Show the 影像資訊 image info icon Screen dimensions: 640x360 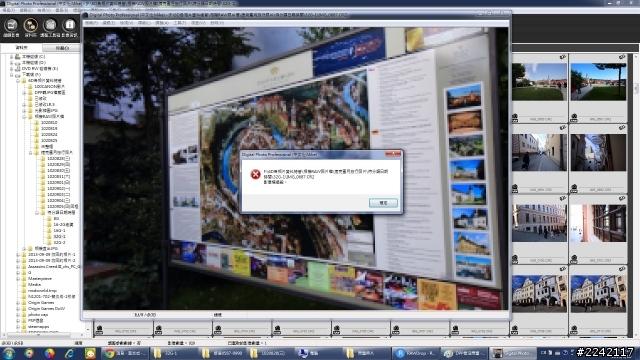(70, 27)
